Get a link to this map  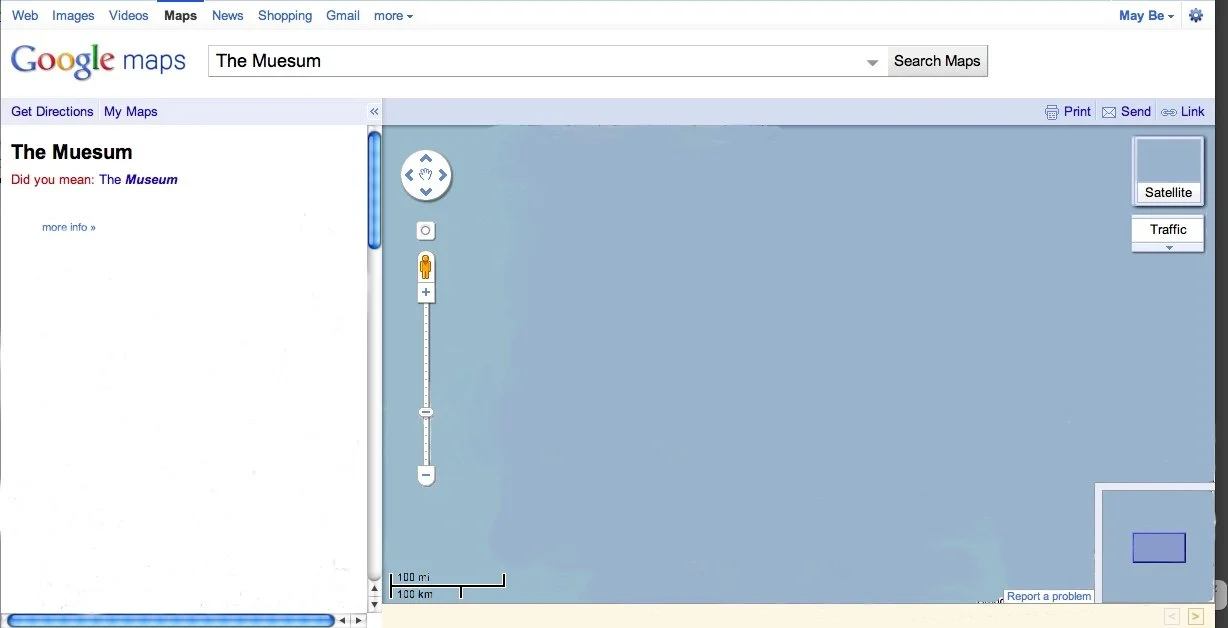pyautogui.click(x=1183, y=112)
